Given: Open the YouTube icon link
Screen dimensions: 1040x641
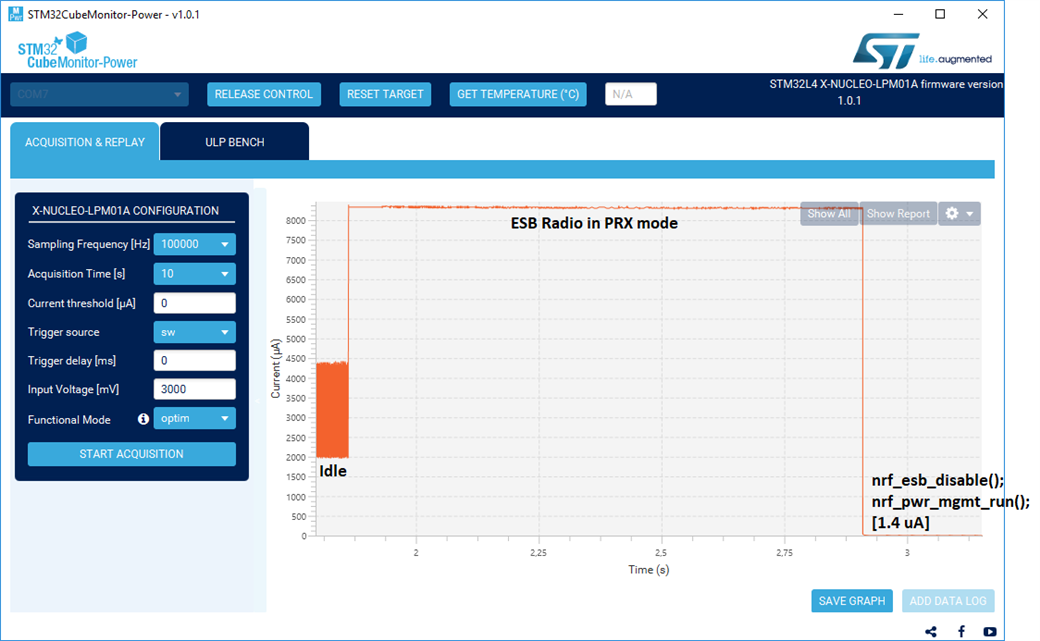Looking at the screenshot, I should click(x=990, y=631).
